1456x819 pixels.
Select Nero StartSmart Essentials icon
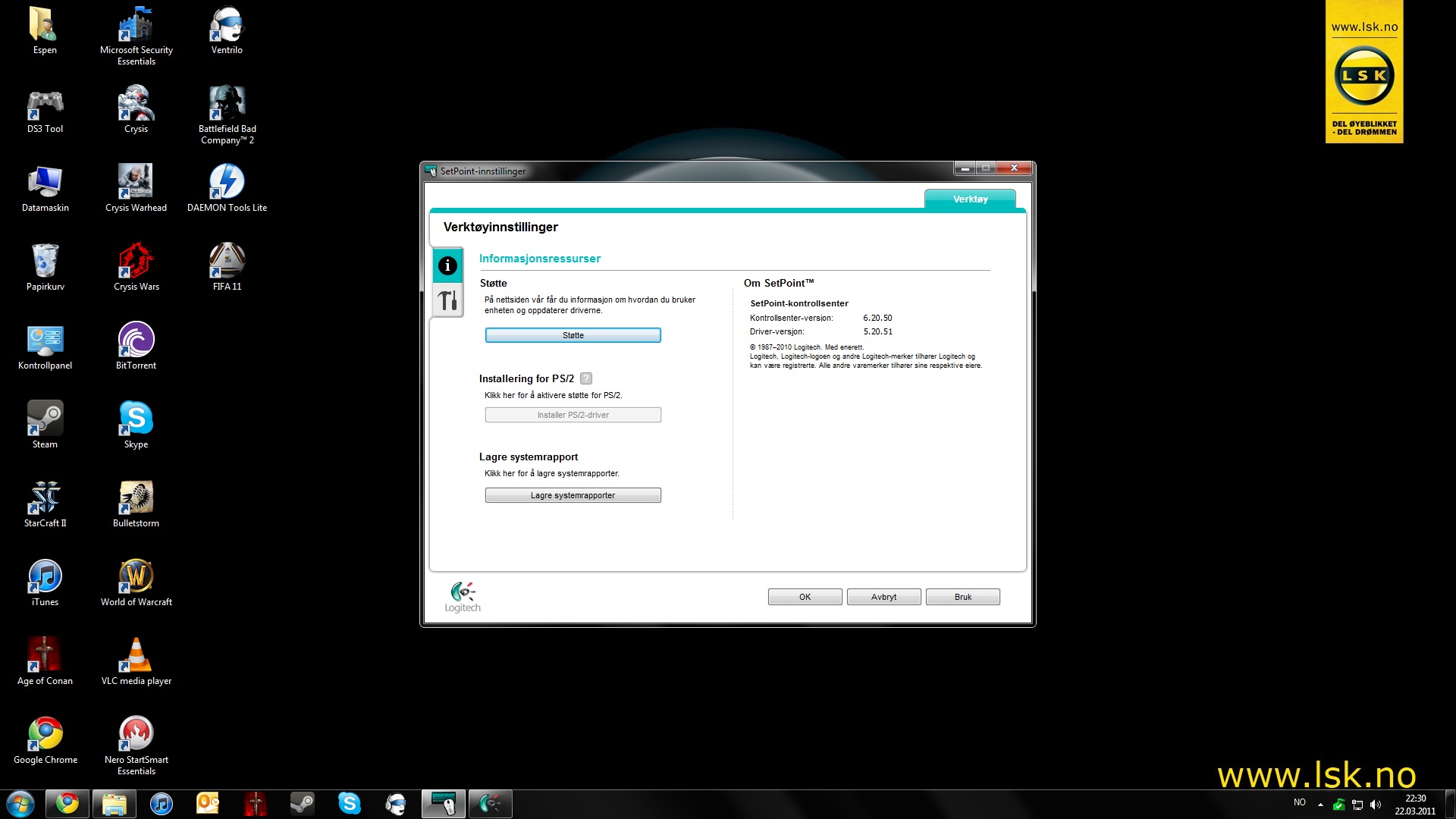[136, 746]
